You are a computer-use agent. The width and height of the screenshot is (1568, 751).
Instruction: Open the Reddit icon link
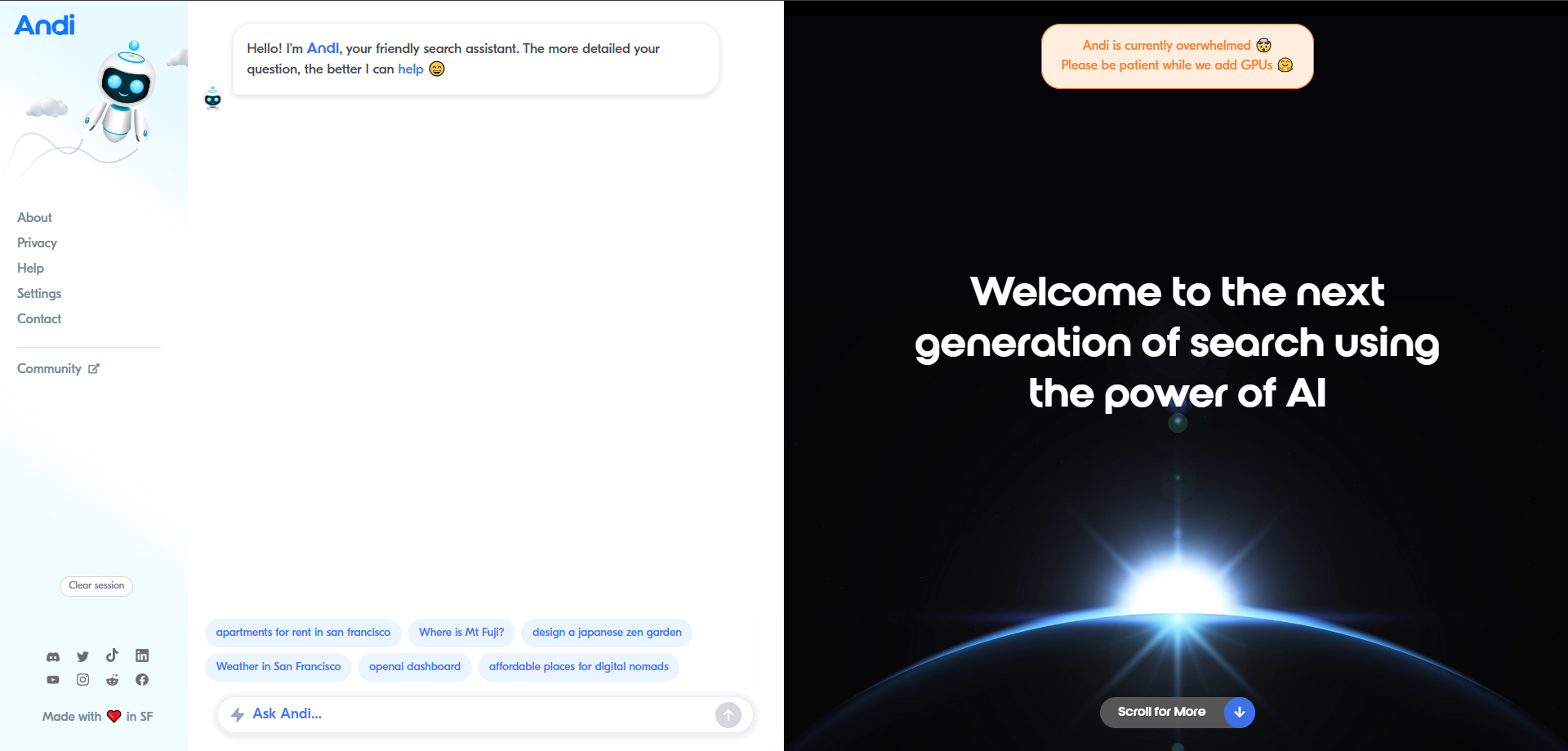coord(112,679)
